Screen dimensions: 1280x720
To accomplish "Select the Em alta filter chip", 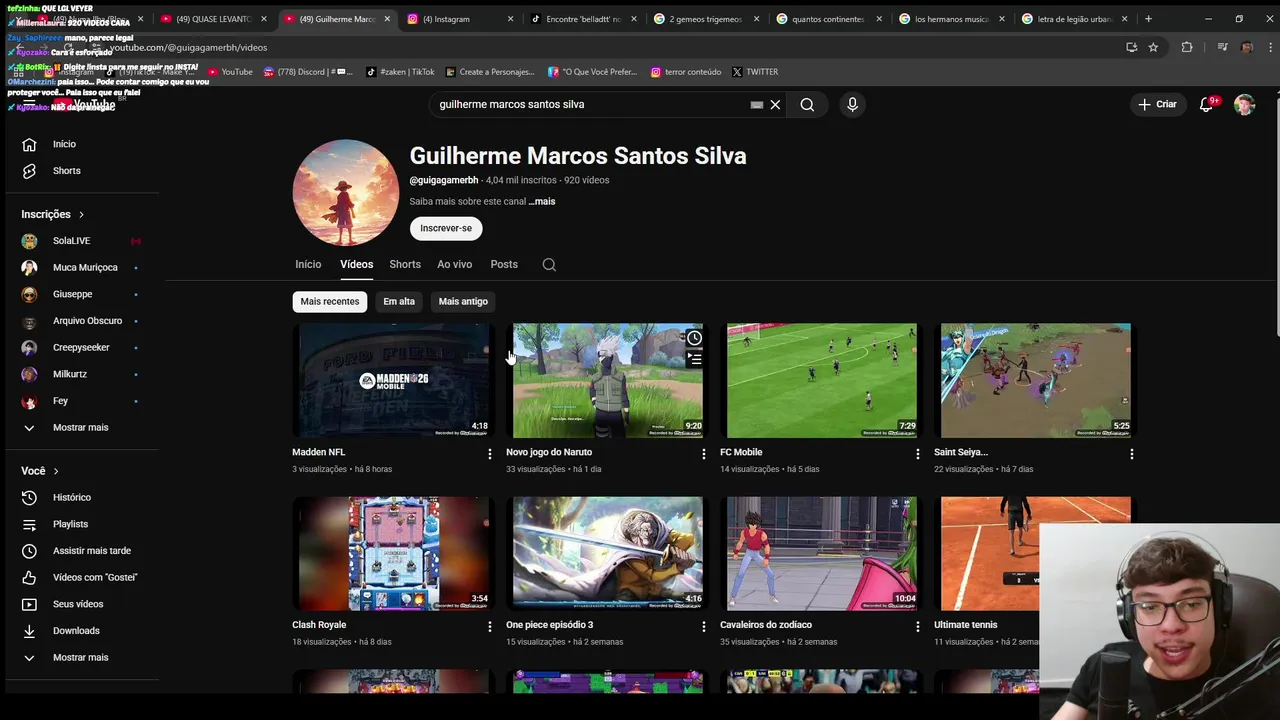I will (x=399, y=302).
